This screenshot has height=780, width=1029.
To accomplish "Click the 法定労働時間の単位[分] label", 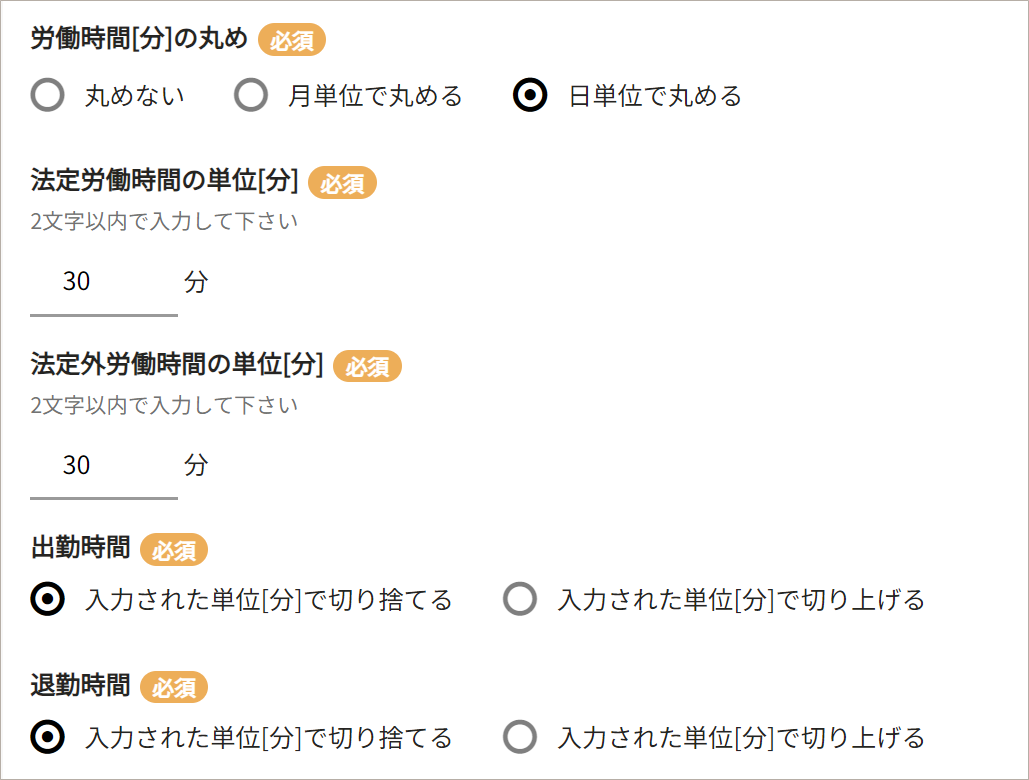I will (x=164, y=181).
